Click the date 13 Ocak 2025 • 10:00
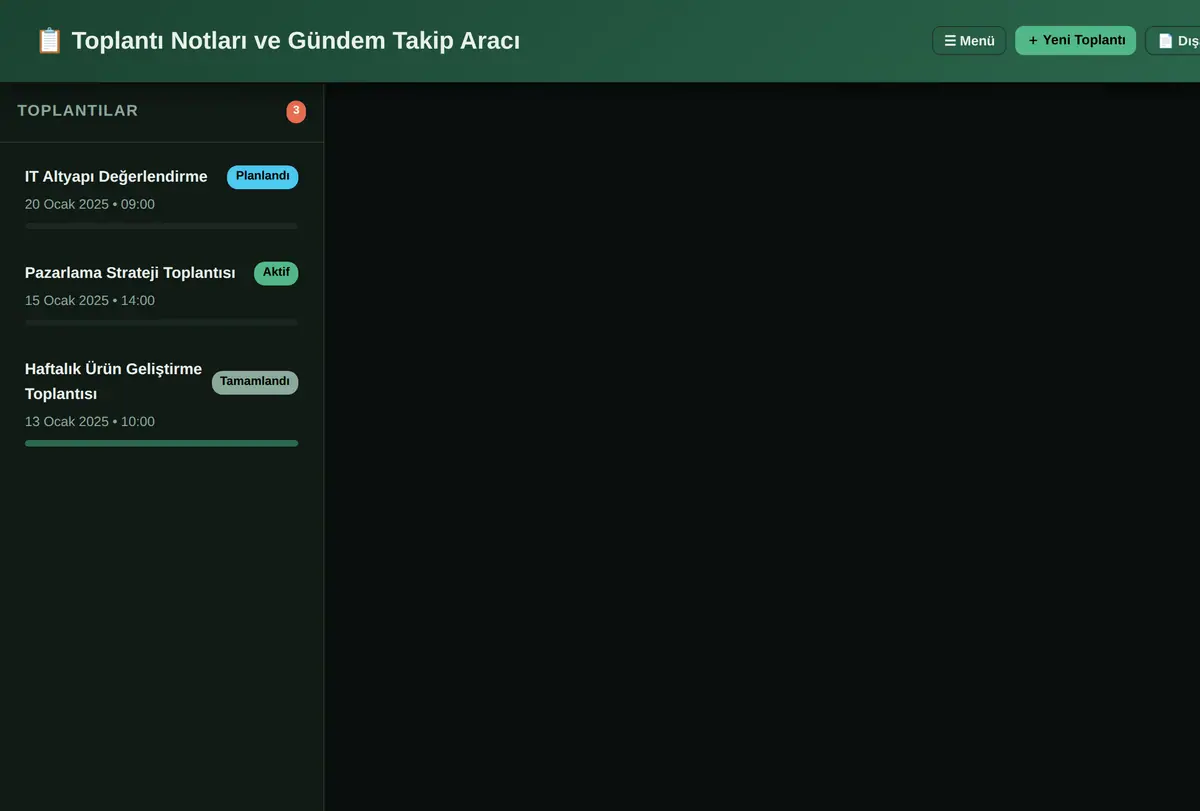This screenshot has height=811, width=1200. pos(90,421)
